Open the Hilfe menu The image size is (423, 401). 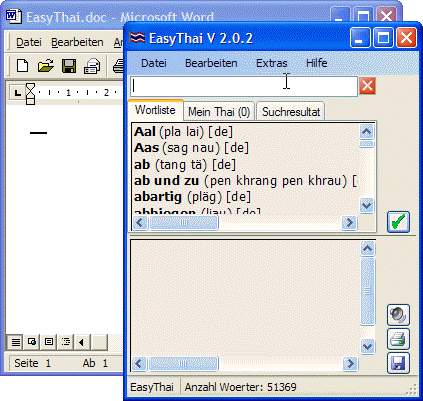pos(316,63)
